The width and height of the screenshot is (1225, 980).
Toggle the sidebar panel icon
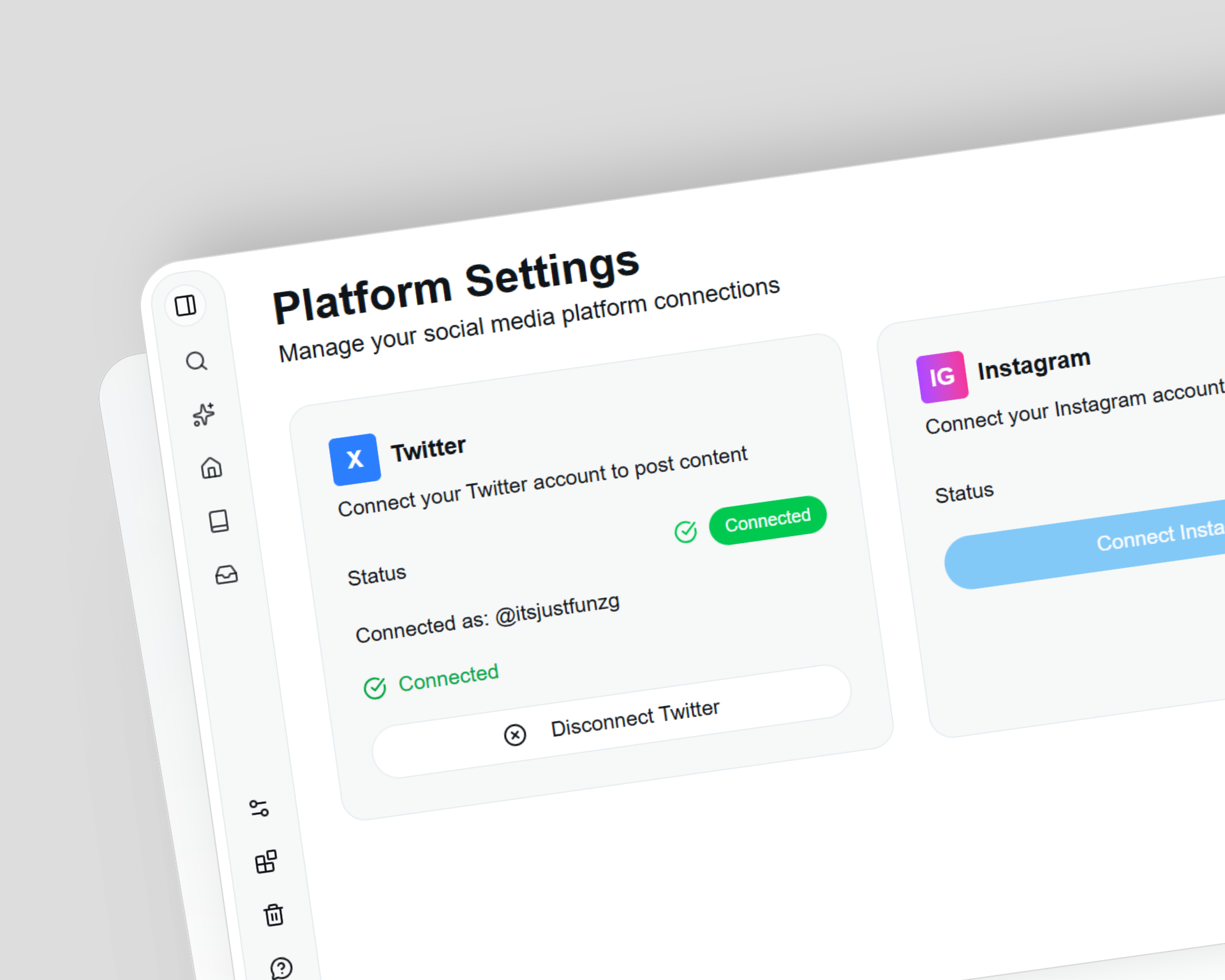tap(186, 306)
